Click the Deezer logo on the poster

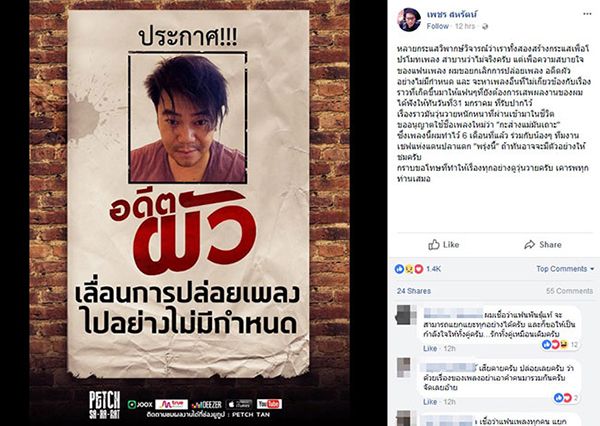(207, 405)
